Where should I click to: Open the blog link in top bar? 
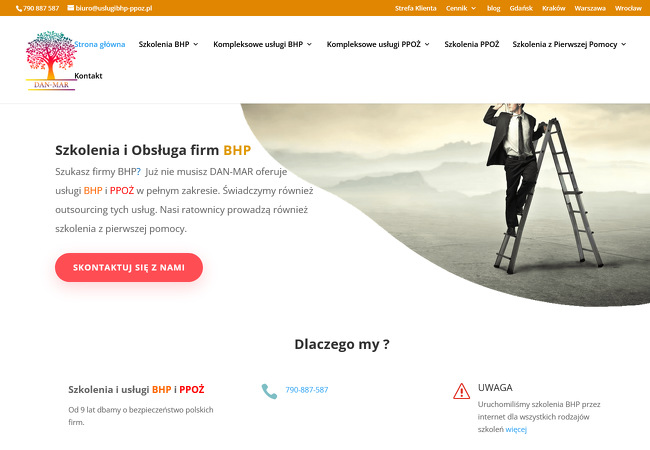tap(493, 8)
